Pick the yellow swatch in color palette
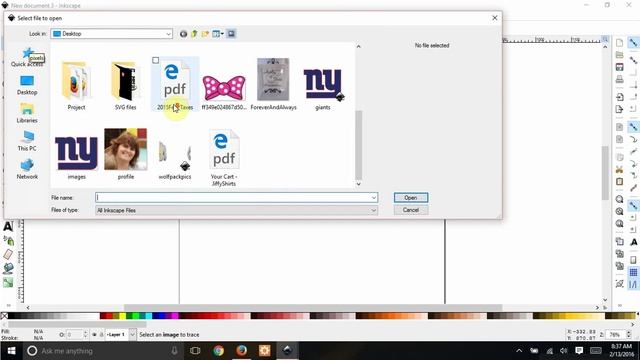This screenshot has width=640, height=360. 122,316
